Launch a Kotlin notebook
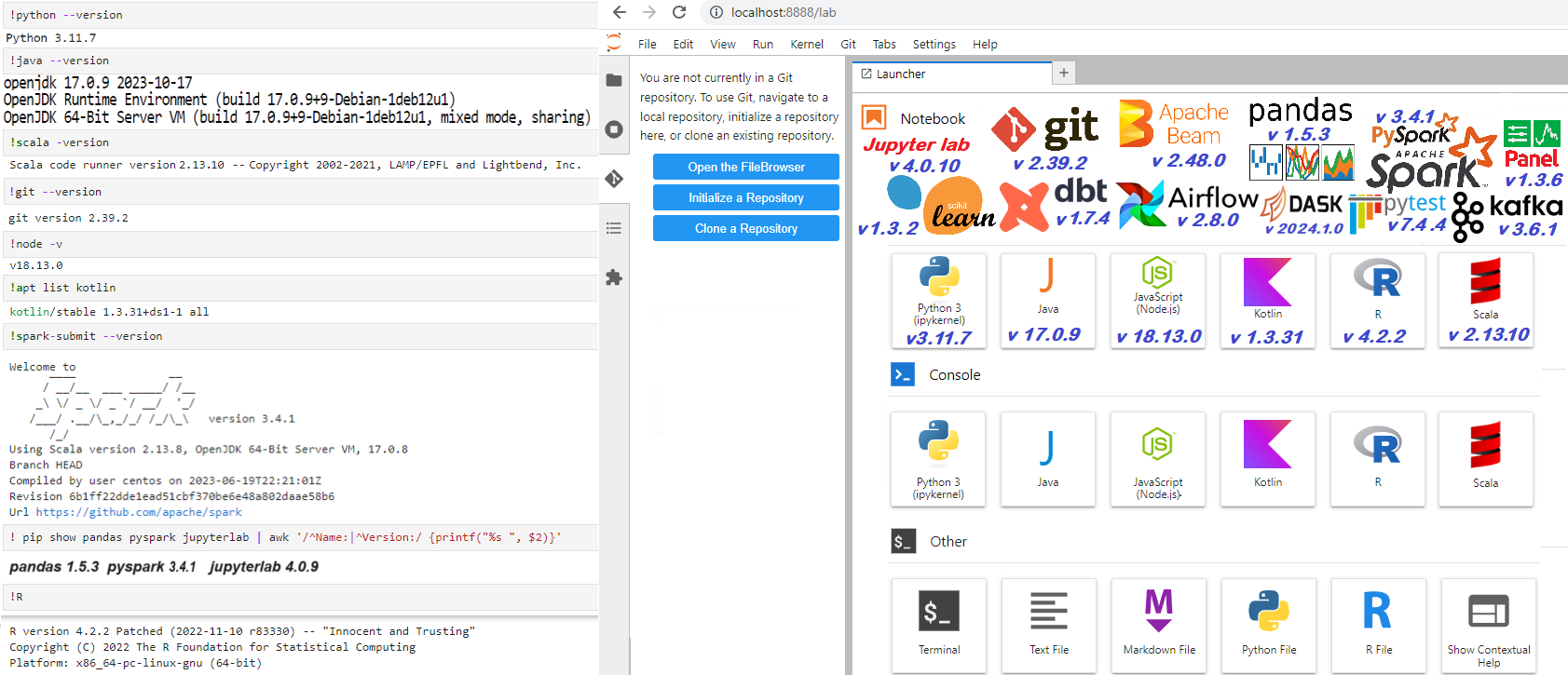The height and width of the screenshot is (675, 1568). (1268, 301)
